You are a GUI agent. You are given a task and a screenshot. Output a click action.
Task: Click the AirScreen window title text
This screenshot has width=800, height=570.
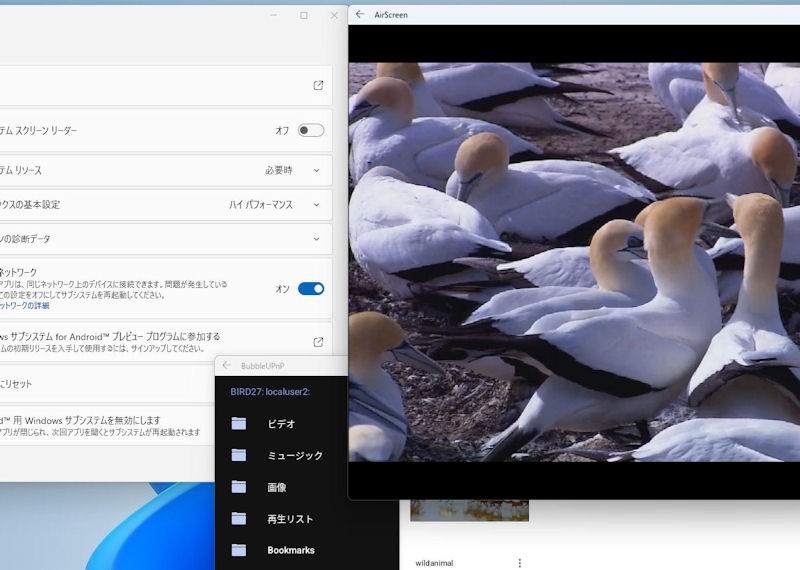(x=391, y=15)
